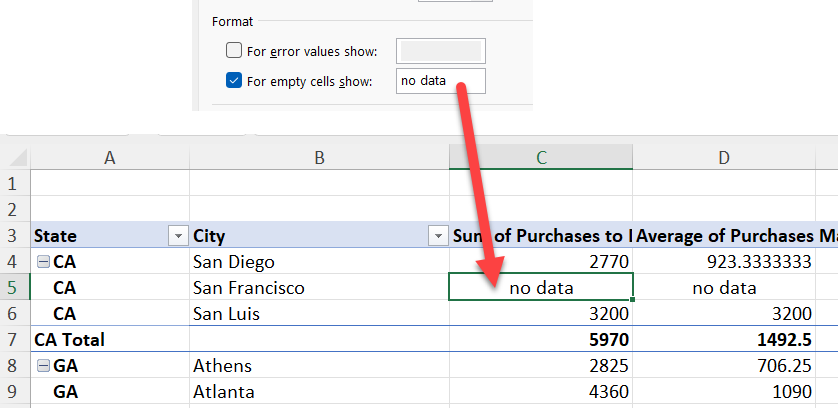Click the Athens sum 2825 cell
Screen dimensions: 838x408
(x=541, y=365)
